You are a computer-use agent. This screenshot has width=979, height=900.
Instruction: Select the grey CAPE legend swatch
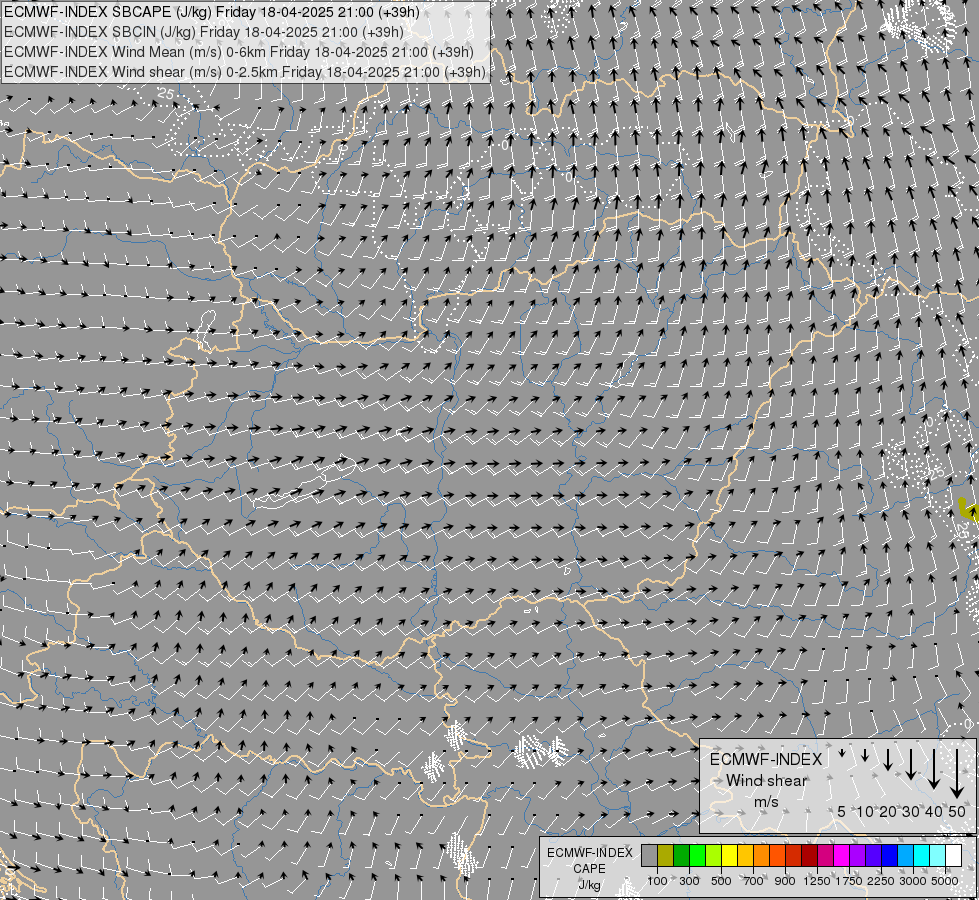pos(649,856)
